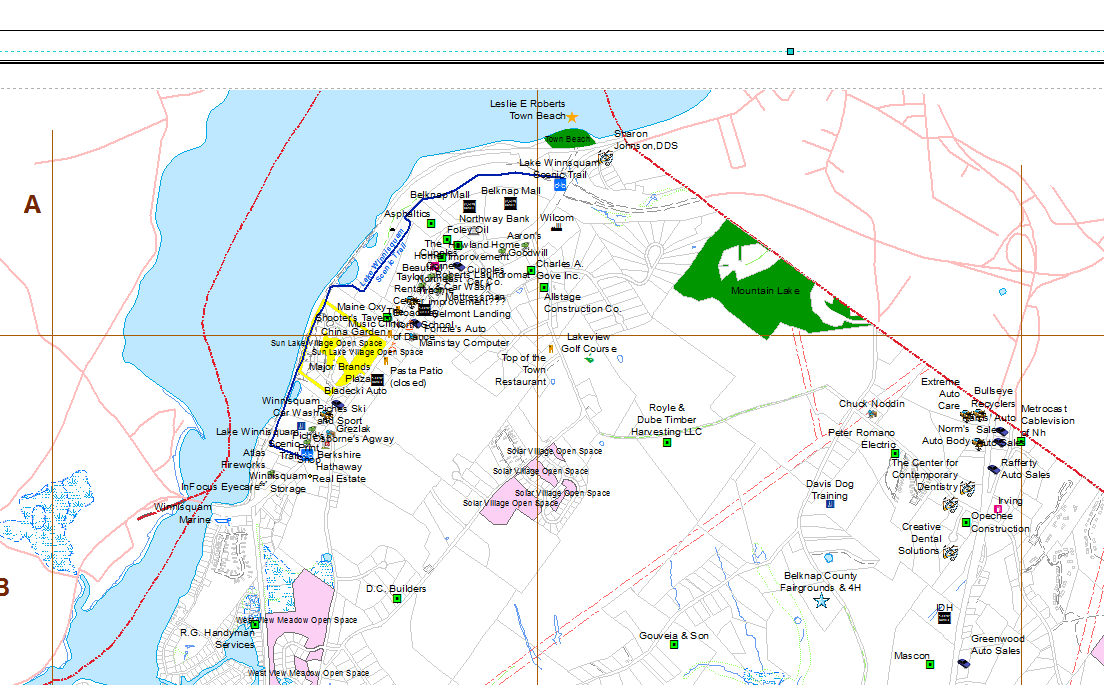Screen dimensions: 1104x685
Task: Click the grid row letter A
Action: (32, 205)
